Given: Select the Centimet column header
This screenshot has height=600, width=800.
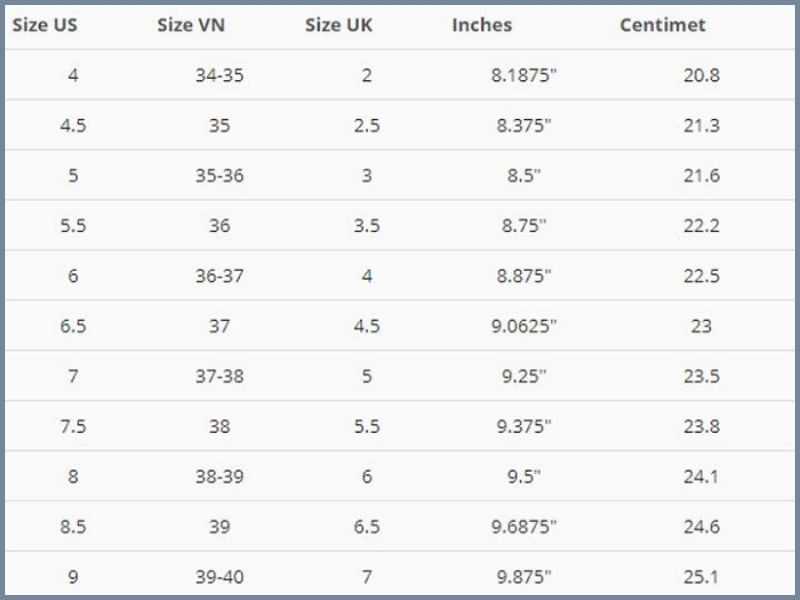Looking at the screenshot, I should click(x=663, y=25).
